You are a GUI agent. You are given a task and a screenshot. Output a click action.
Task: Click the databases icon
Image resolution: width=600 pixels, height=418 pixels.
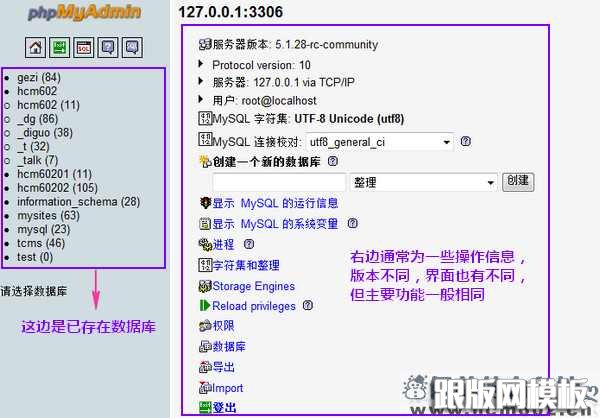point(205,346)
